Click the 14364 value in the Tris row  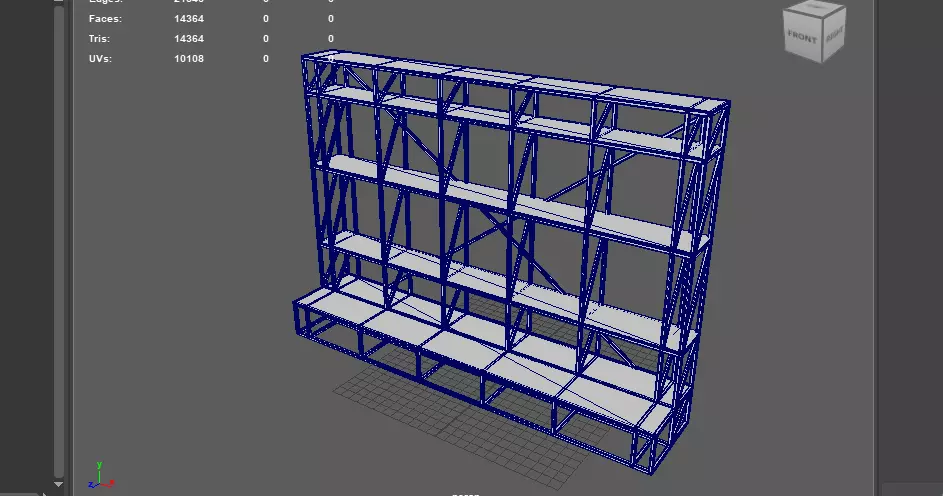(x=189, y=38)
